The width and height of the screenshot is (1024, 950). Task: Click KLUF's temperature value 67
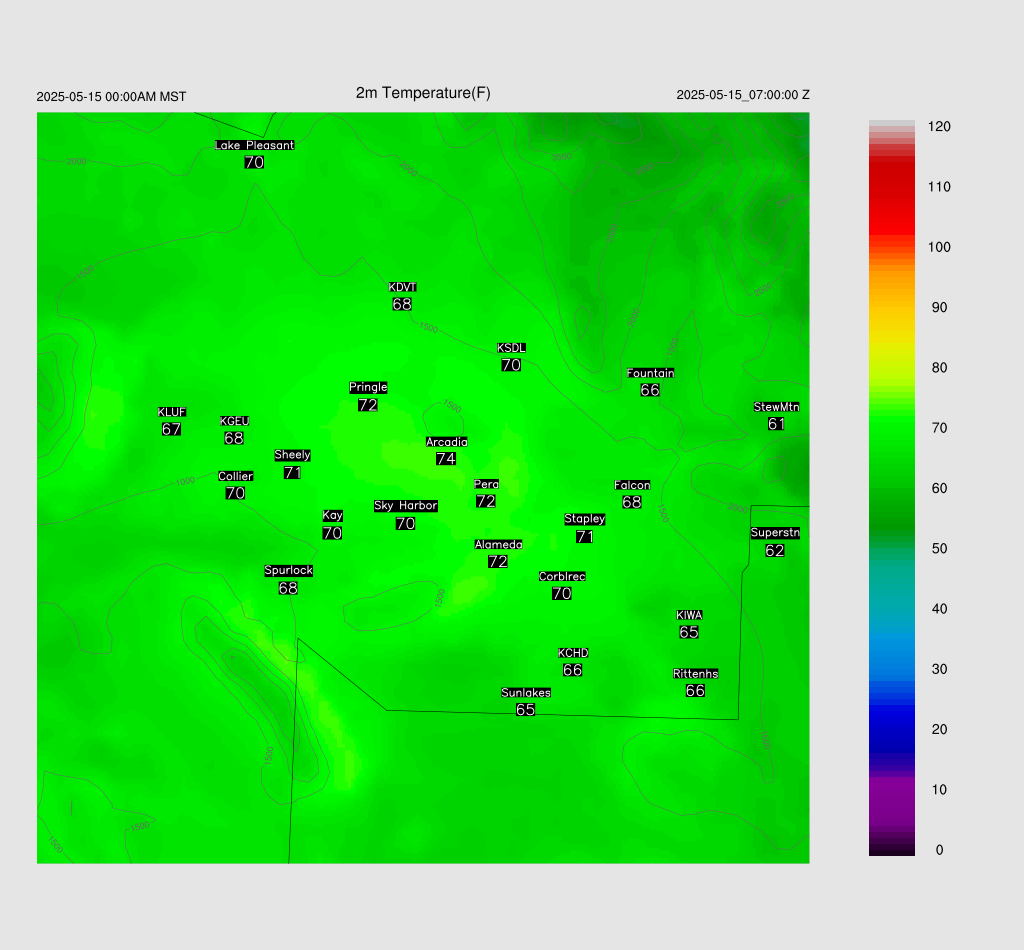[x=171, y=429]
